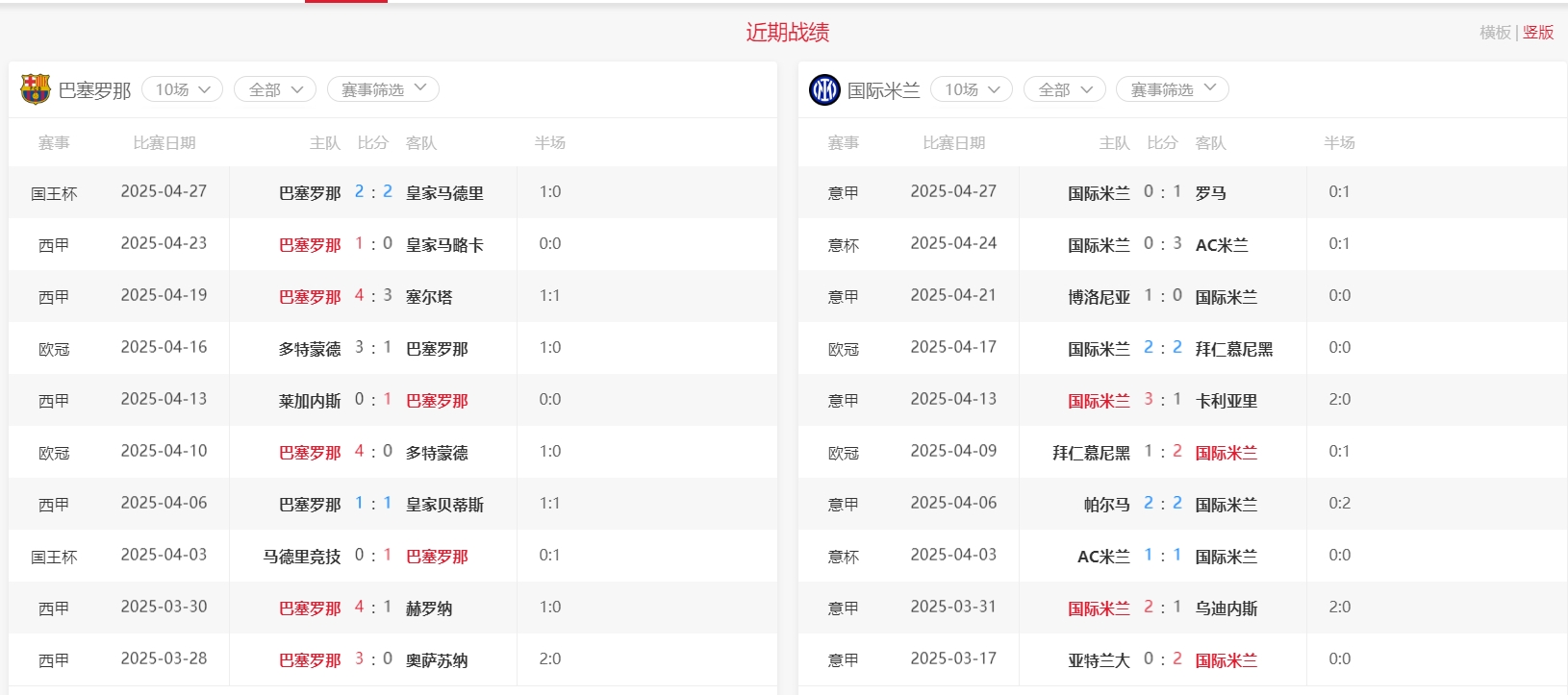Open Barcelona's 10场 match count dropdown
Screen dimensions: 1568x695
(x=182, y=89)
